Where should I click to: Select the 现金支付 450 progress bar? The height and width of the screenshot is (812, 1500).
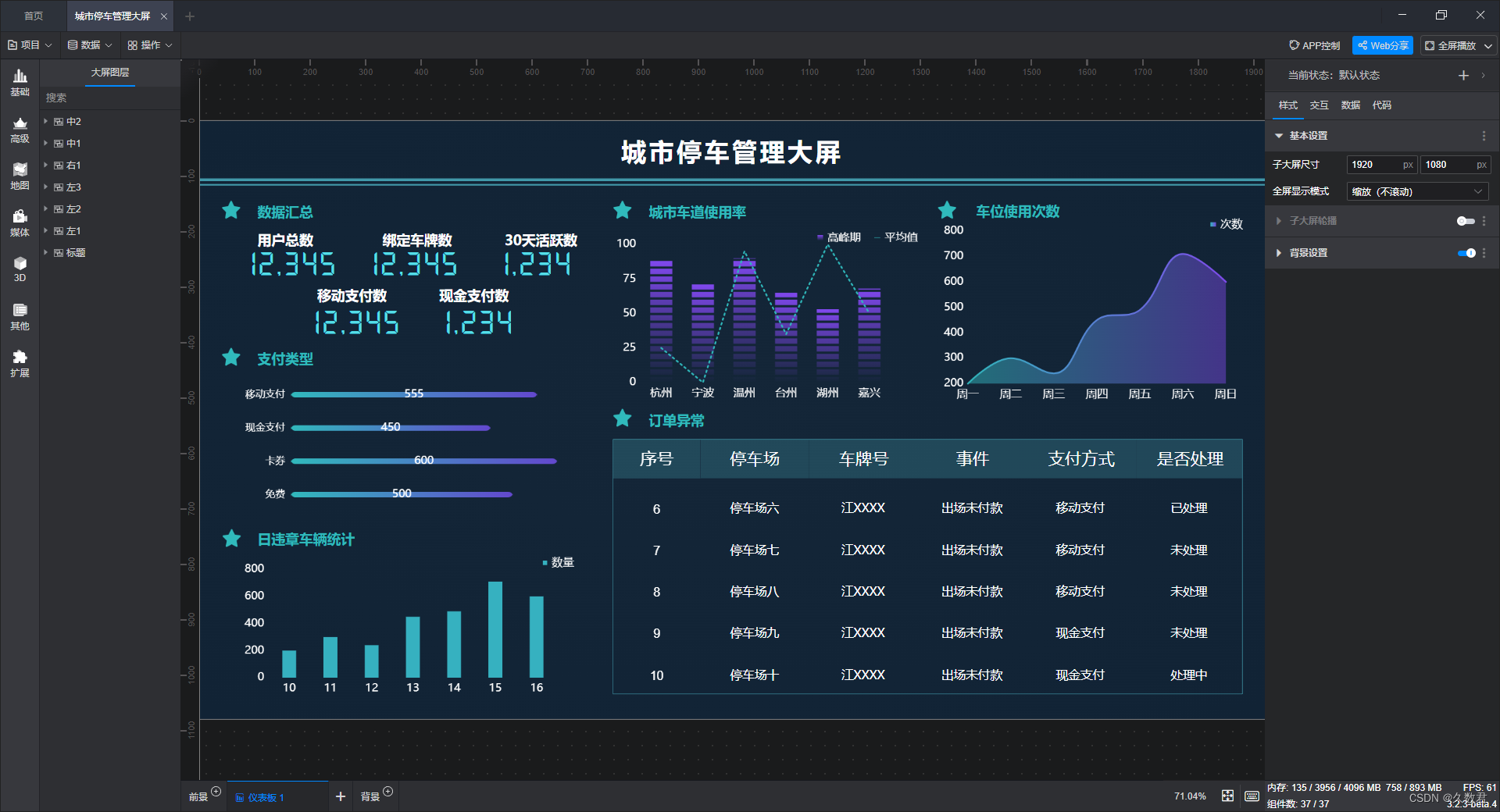[x=391, y=428]
